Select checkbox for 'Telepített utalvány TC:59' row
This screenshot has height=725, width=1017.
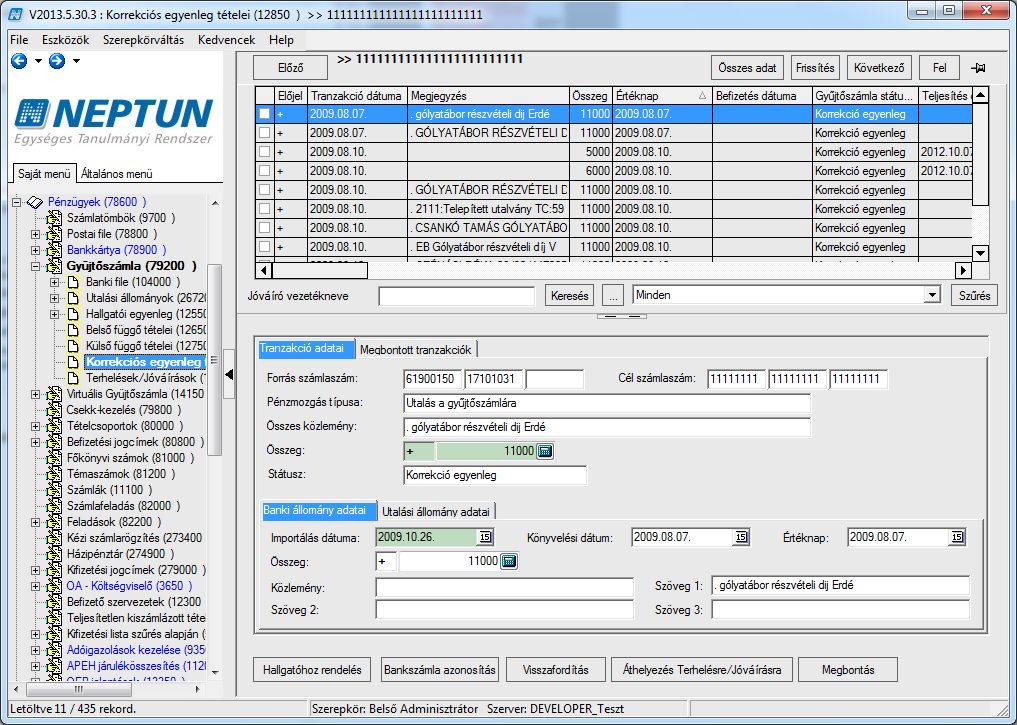[264, 209]
